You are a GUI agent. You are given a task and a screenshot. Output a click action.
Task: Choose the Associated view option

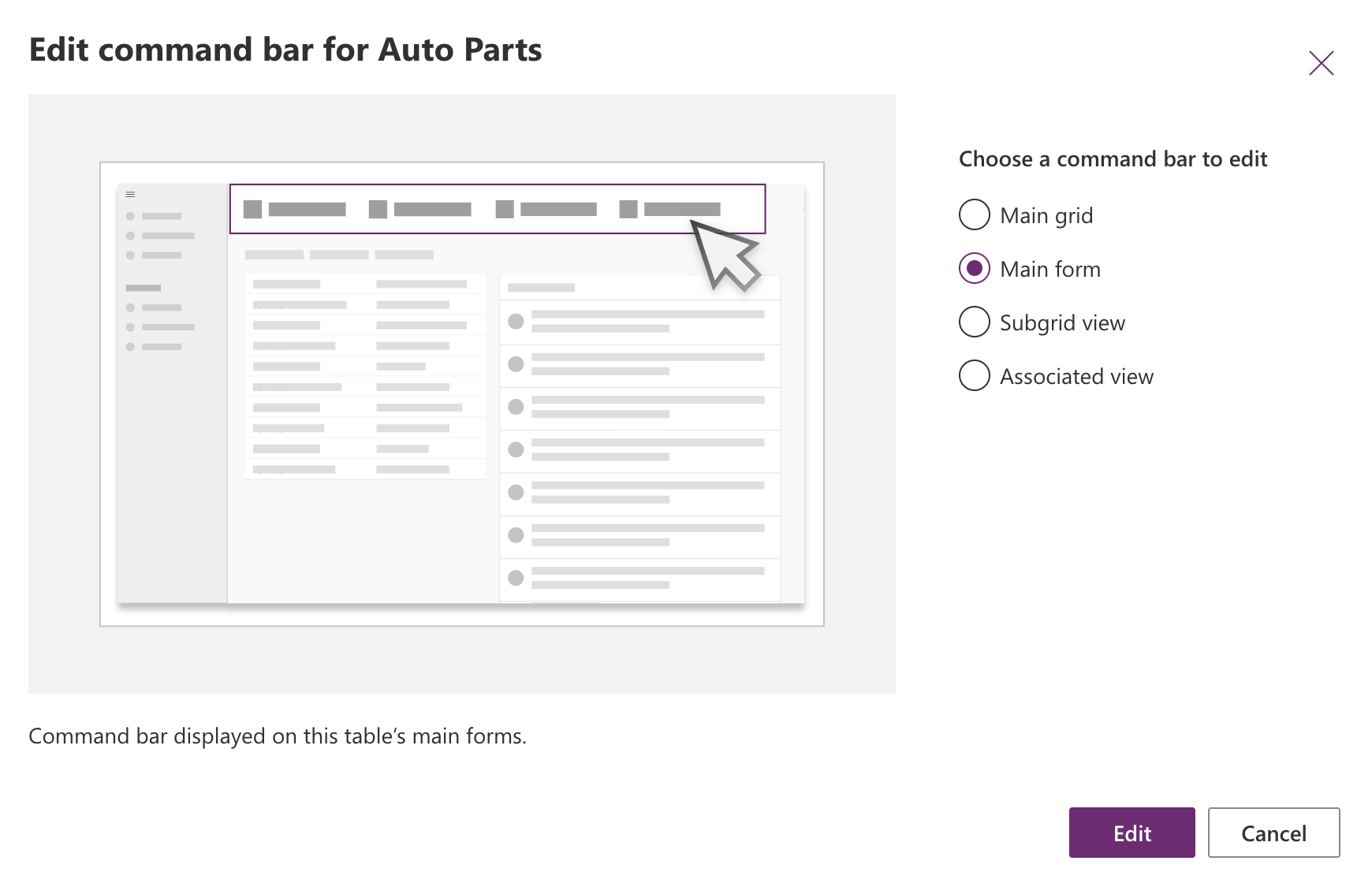coord(975,376)
